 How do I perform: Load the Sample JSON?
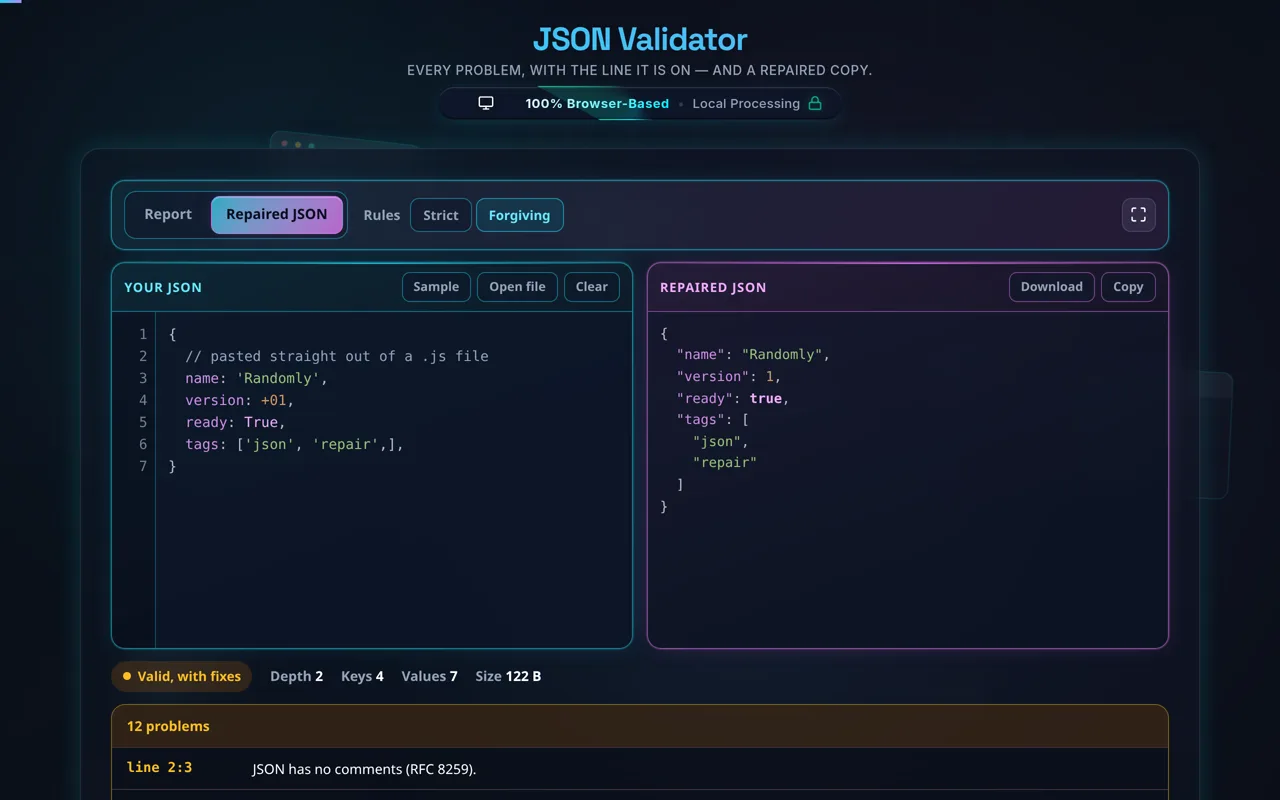436,287
